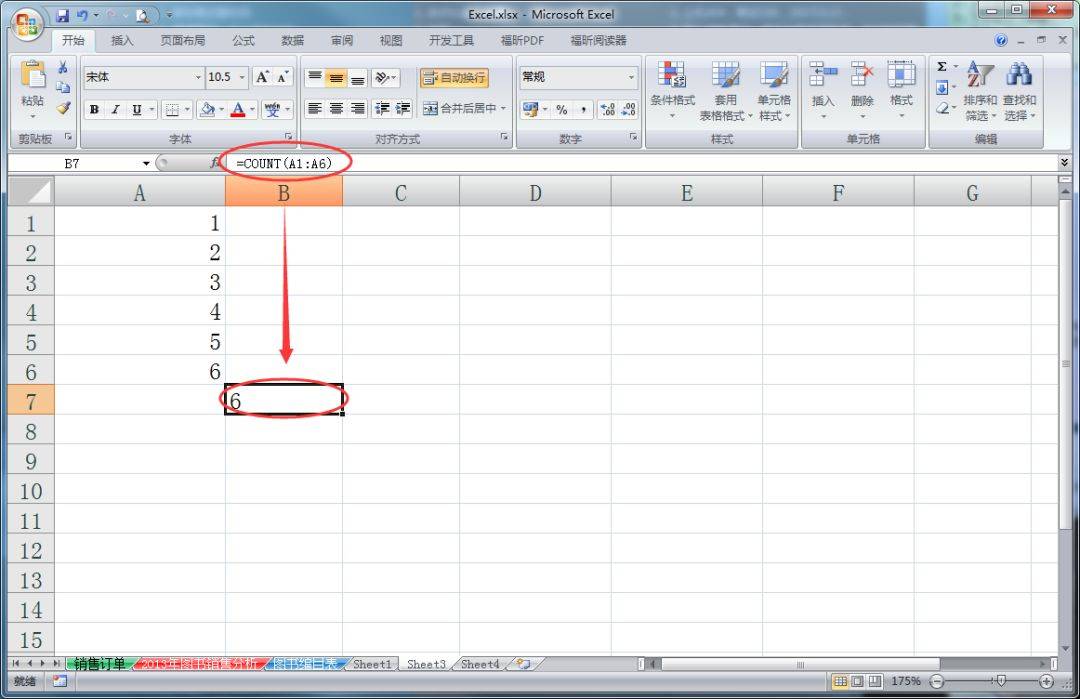This screenshot has width=1080, height=699.
Task: Save the workbook from quick access toolbar
Action: point(63,14)
